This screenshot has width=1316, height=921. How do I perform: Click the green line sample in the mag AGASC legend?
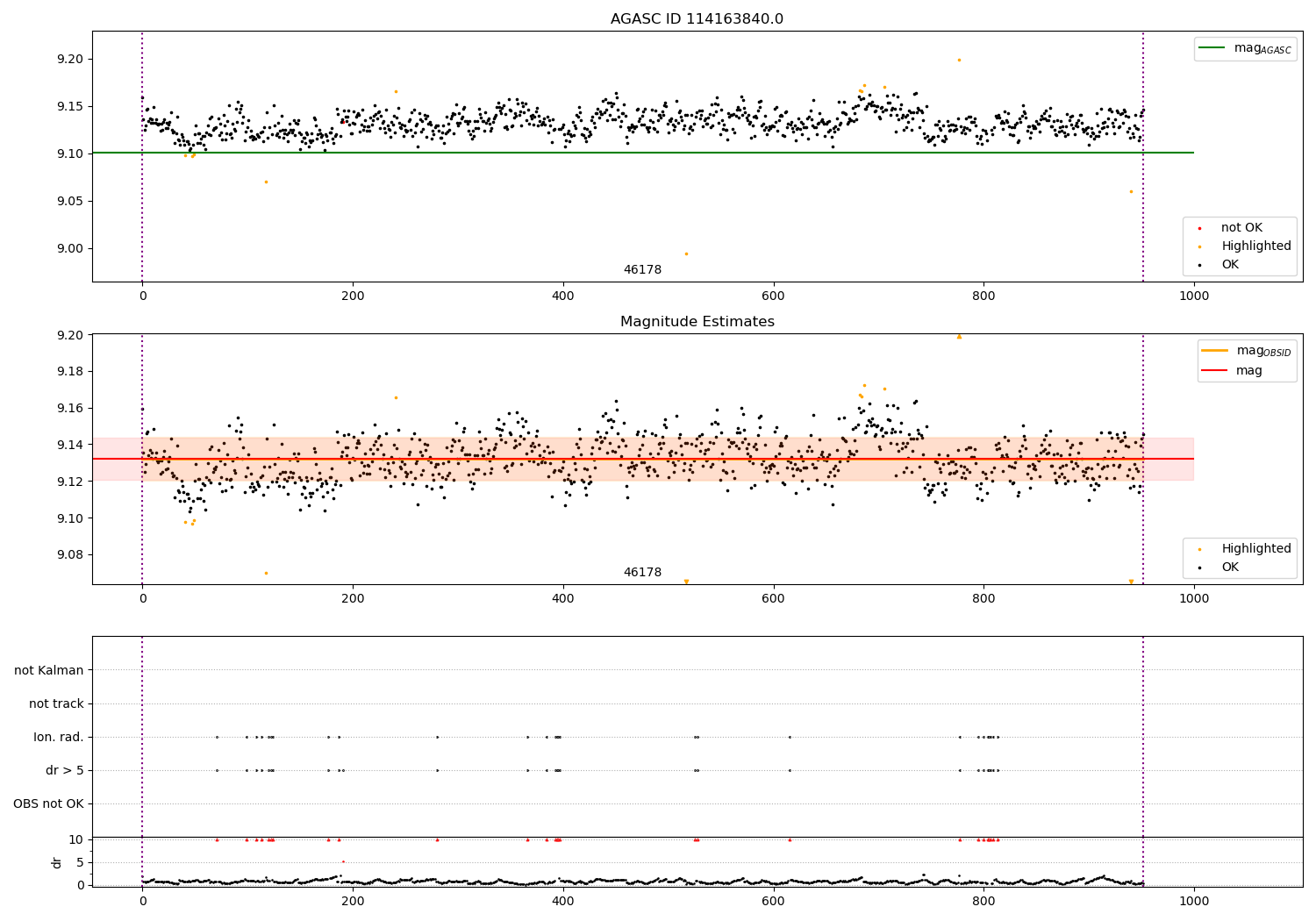click(x=1212, y=48)
